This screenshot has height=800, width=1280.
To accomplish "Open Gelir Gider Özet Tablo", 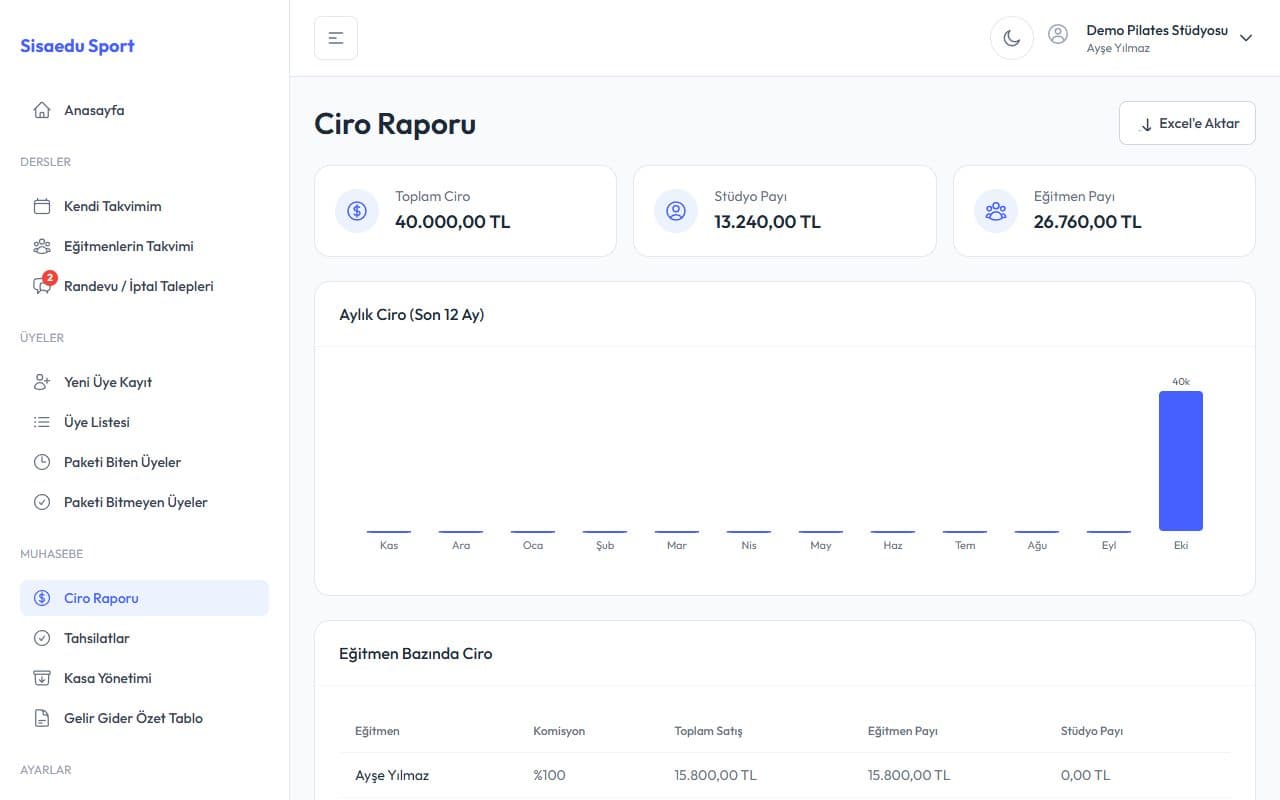I will click(x=144, y=718).
